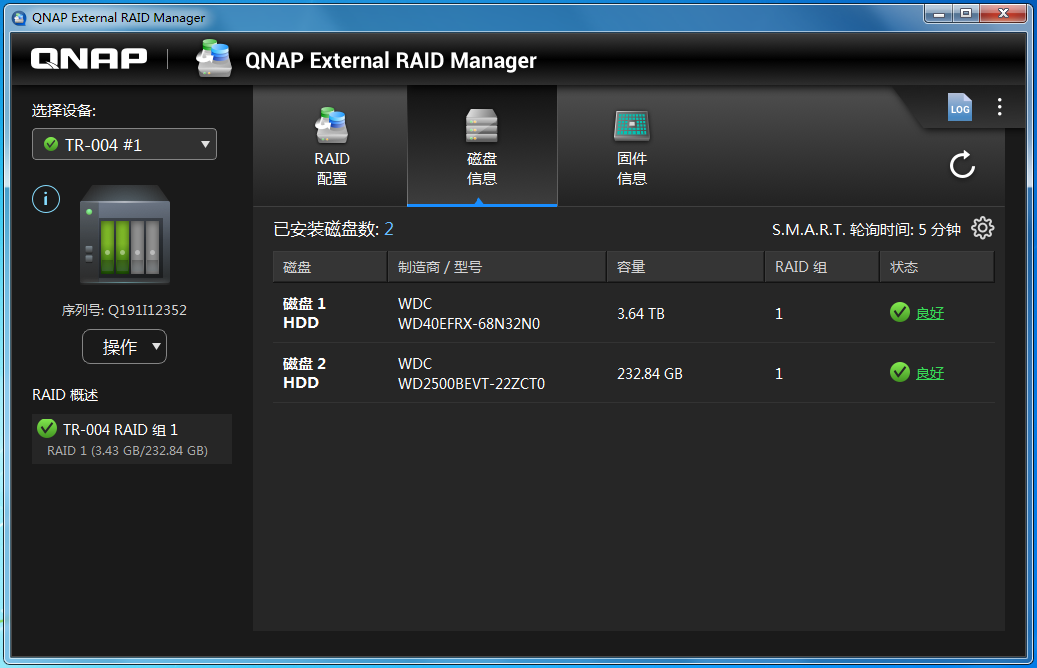Open the 固件 信息 tab
This screenshot has width=1037, height=668.
pyautogui.click(x=632, y=146)
